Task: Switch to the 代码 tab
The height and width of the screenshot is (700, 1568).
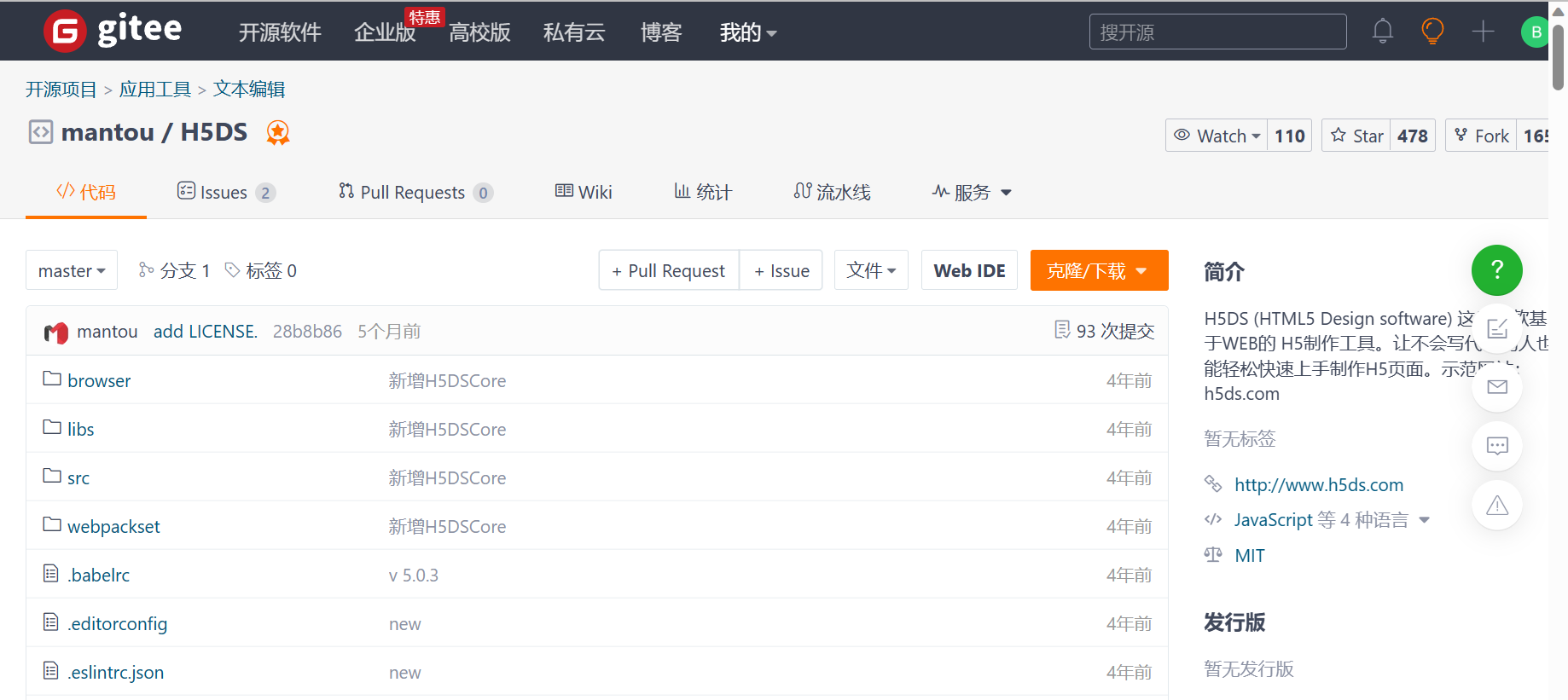Action: point(86,192)
